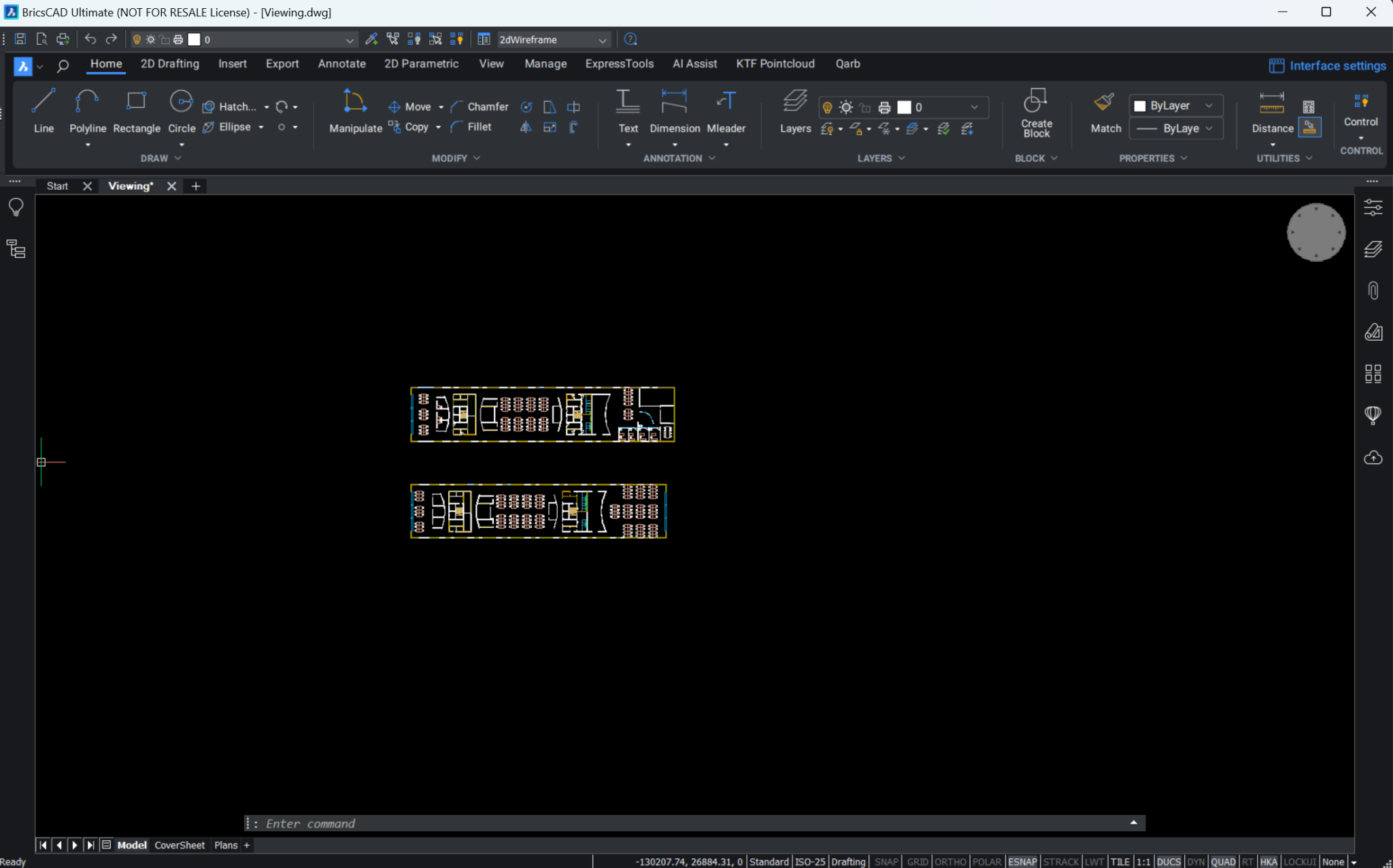Image resolution: width=1393 pixels, height=868 pixels.
Task: Toggle SNAP in status bar
Action: [x=886, y=862]
